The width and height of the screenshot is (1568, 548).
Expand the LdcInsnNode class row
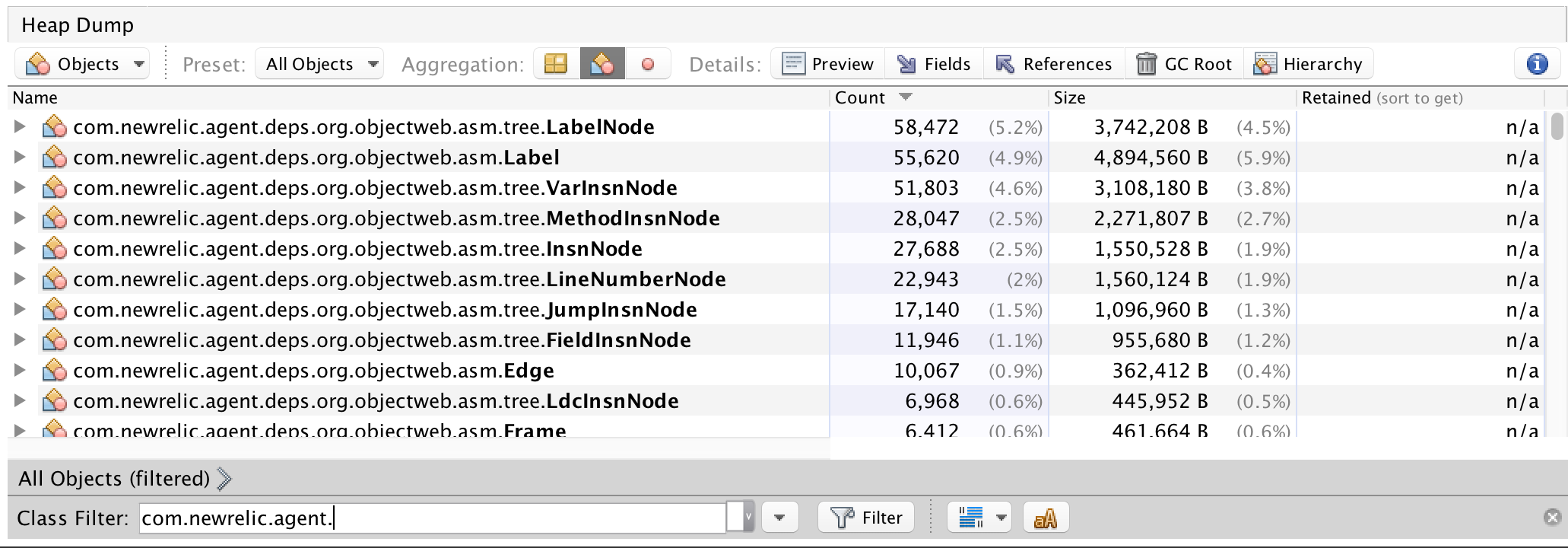point(21,401)
